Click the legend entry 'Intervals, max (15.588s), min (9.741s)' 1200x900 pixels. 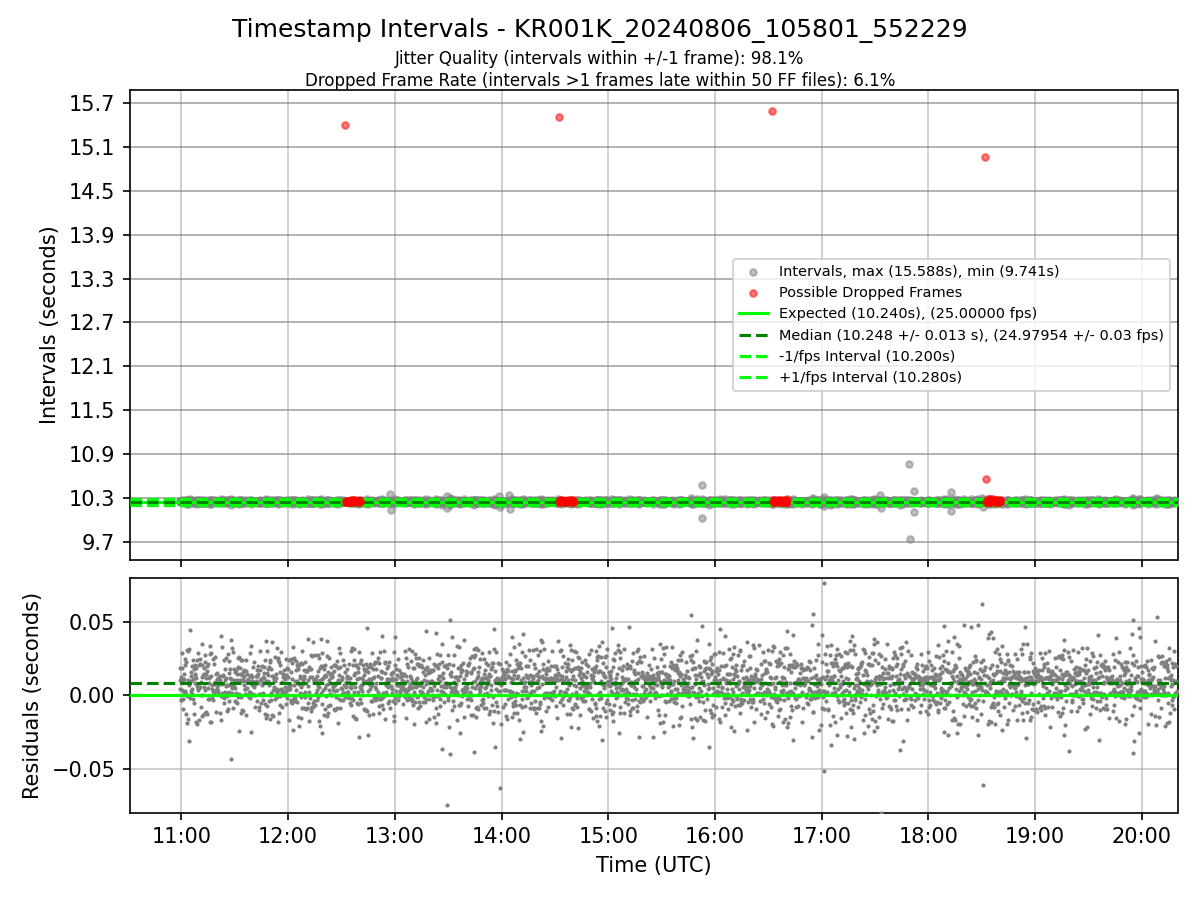(919, 271)
